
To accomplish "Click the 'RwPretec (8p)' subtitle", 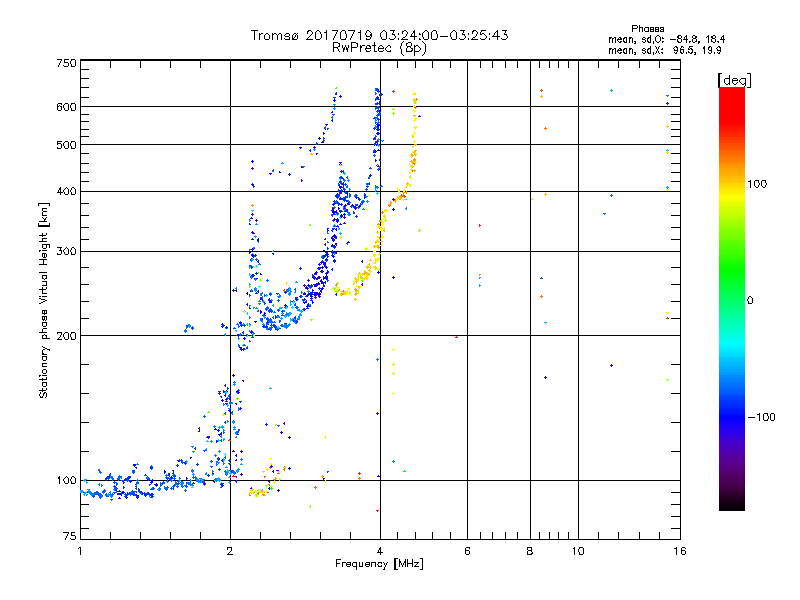I will pyautogui.click(x=379, y=48).
